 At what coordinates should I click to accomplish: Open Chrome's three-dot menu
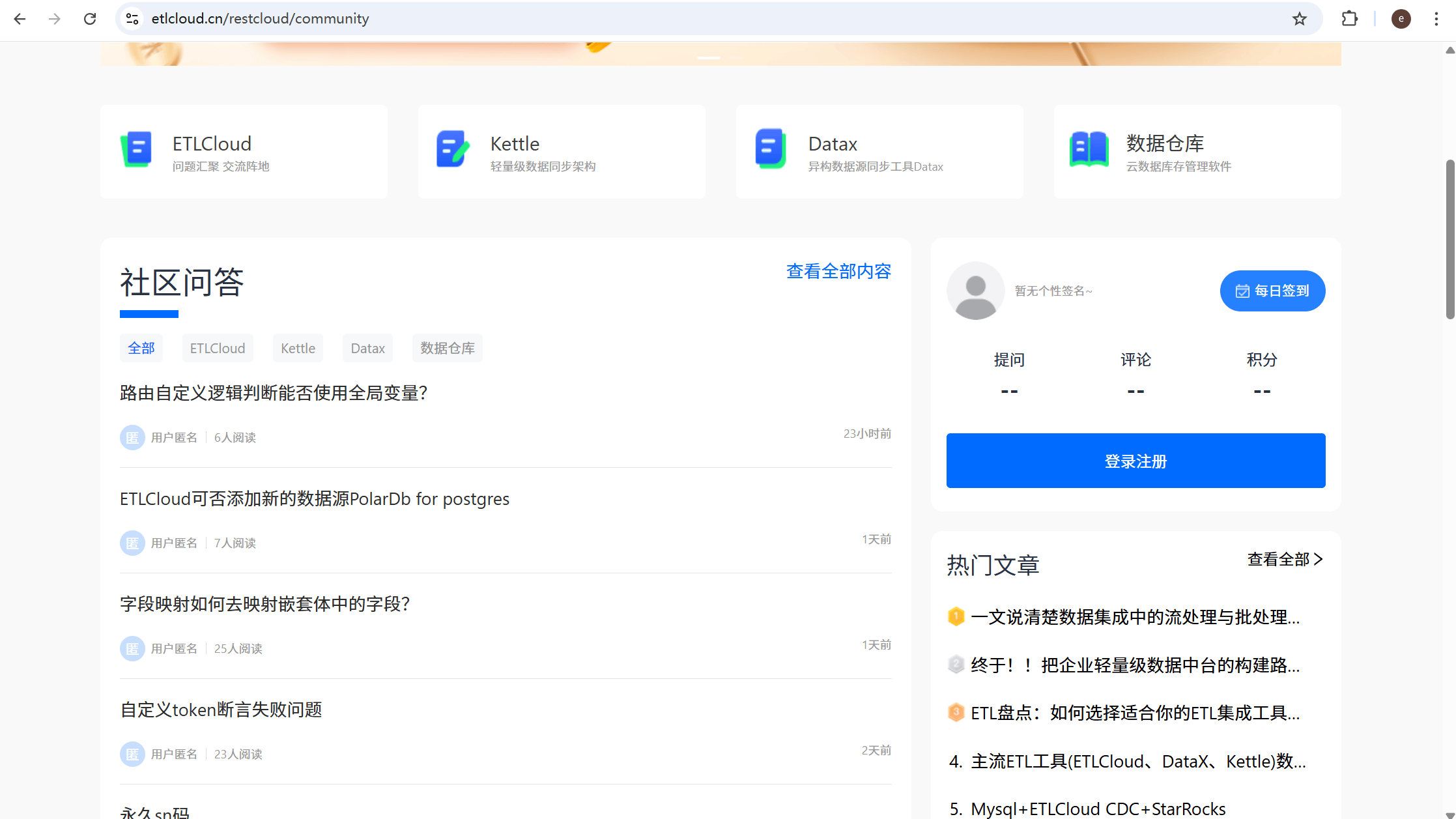click(x=1436, y=19)
